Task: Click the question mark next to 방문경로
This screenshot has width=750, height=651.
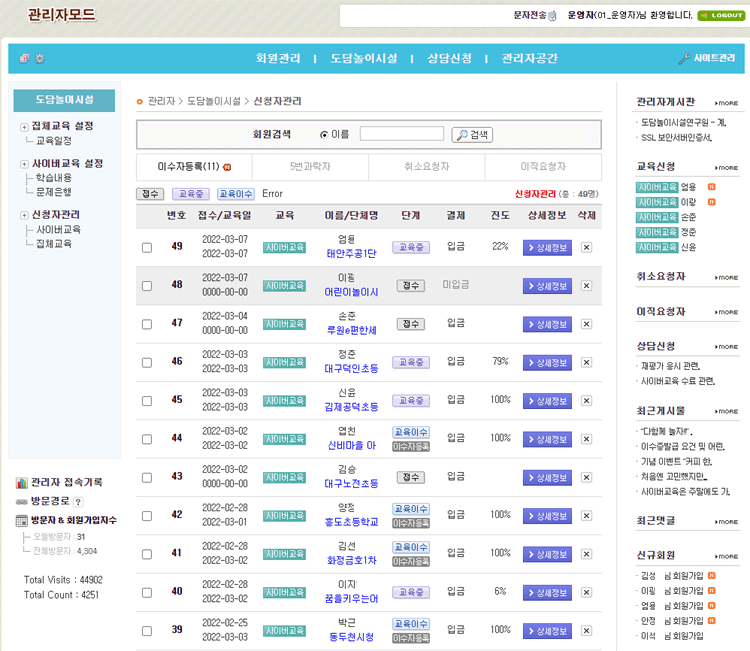Action: click(78, 502)
